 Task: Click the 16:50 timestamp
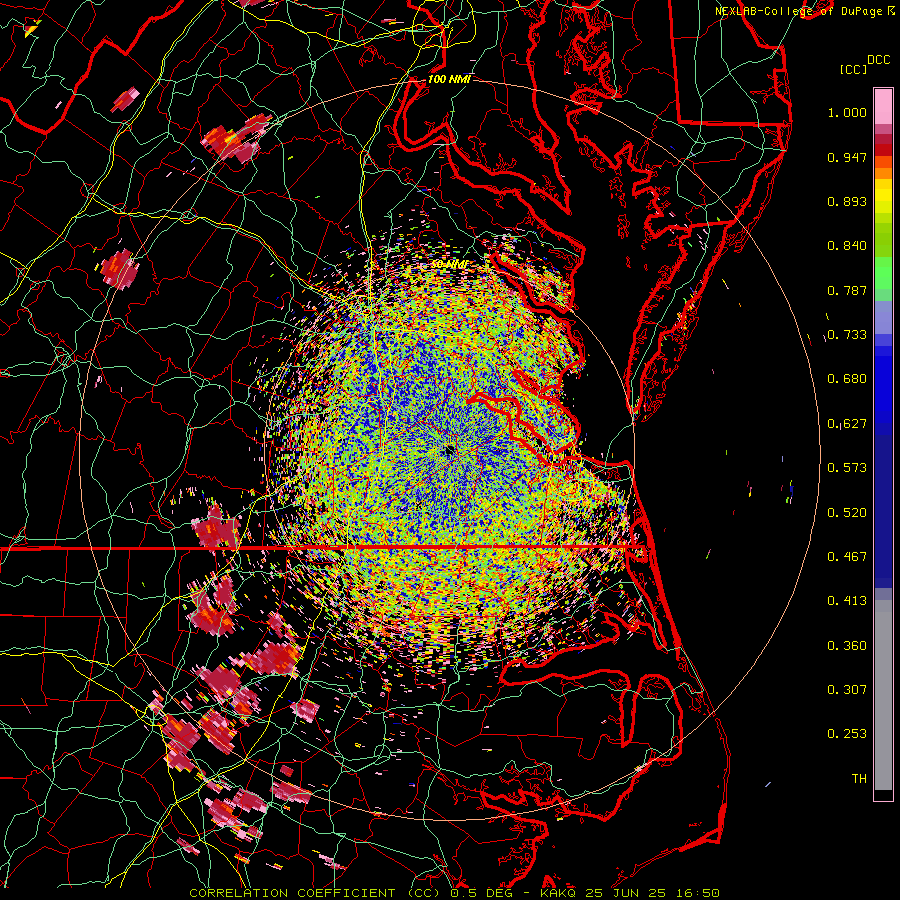(699, 893)
